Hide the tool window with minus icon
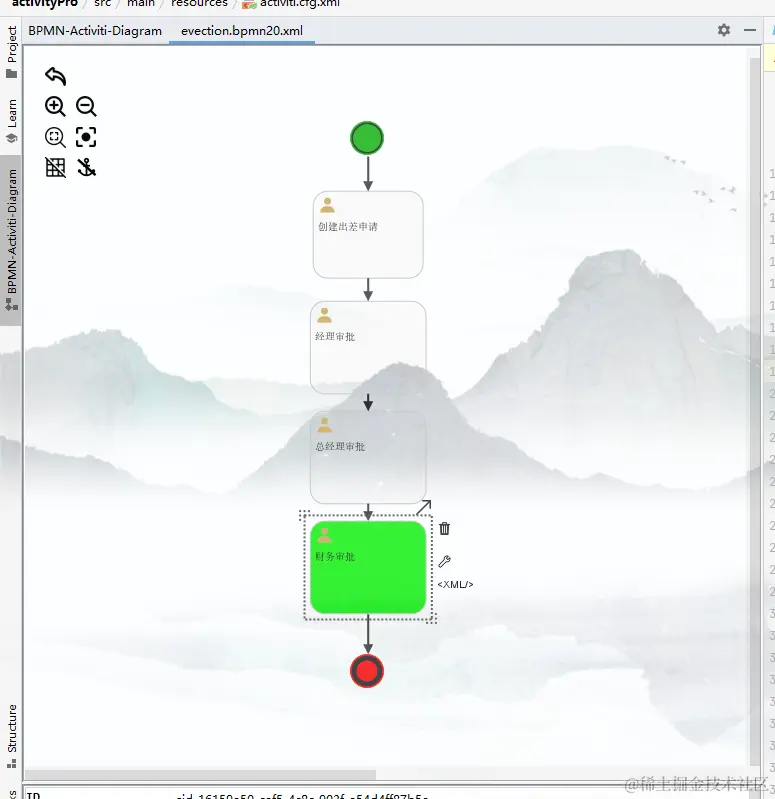The image size is (775, 799). [x=750, y=30]
